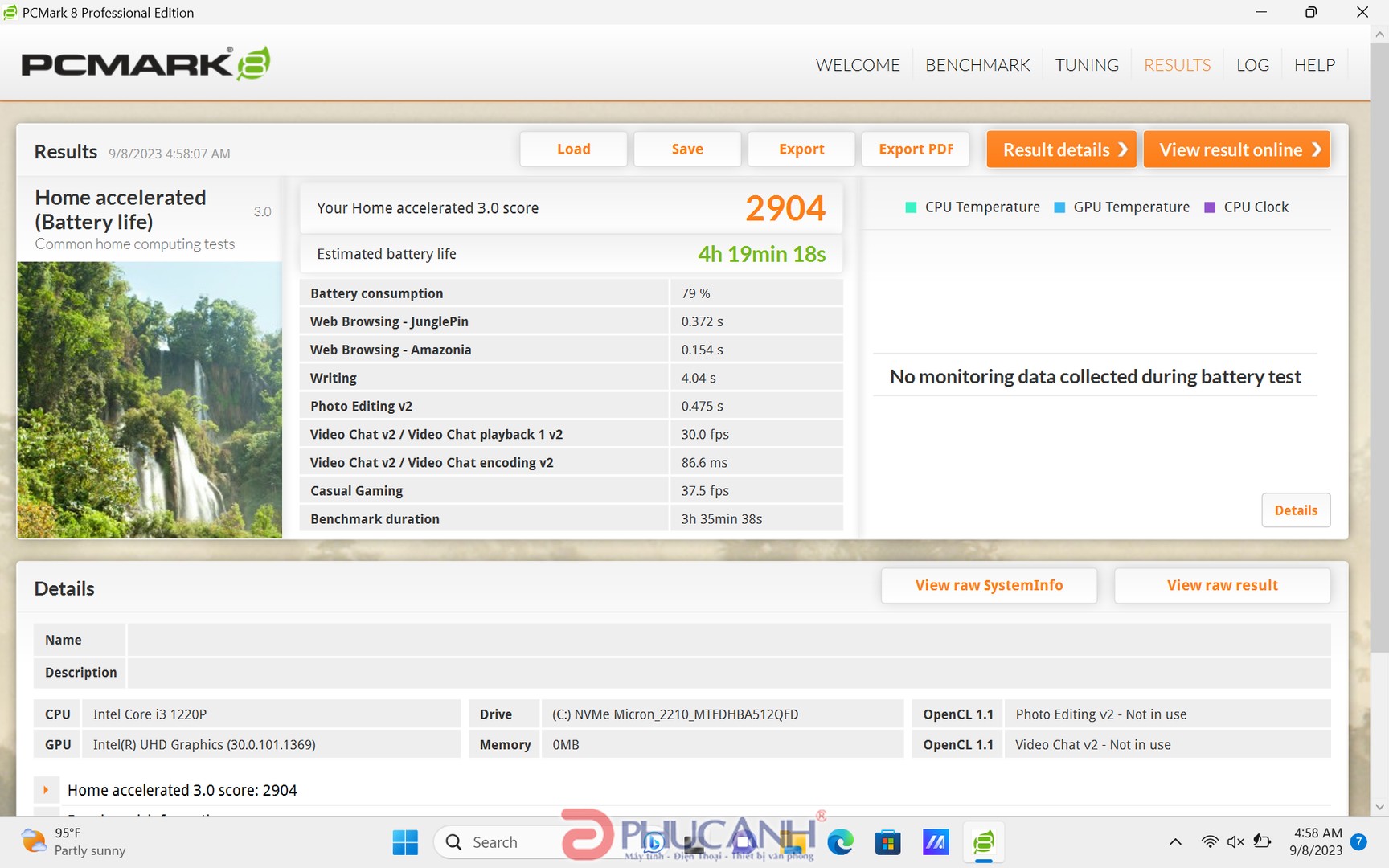This screenshot has width=1389, height=868.
Task: Click the 2904 score value
Action: click(785, 209)
